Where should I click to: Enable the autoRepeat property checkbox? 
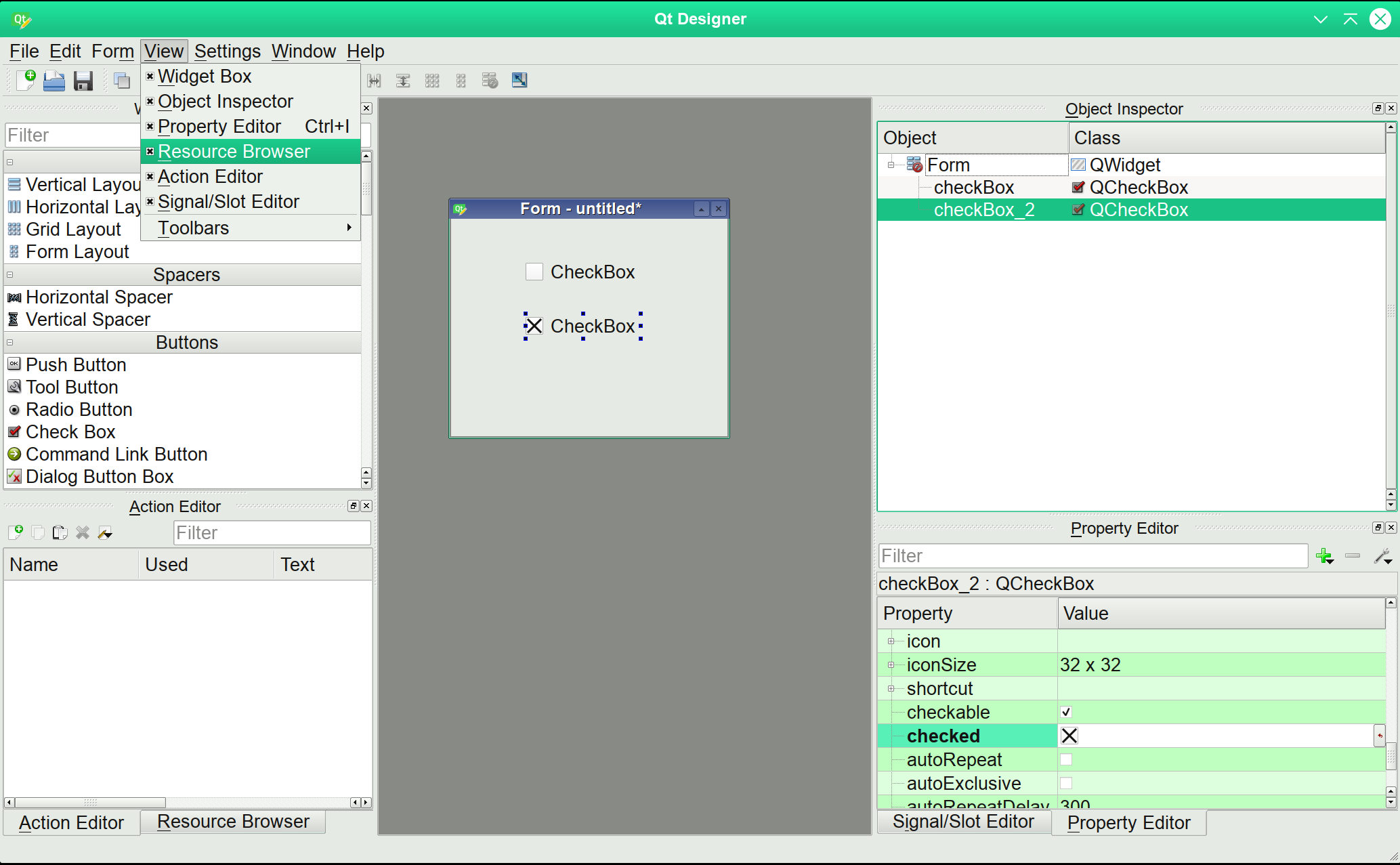(1066, 759)
